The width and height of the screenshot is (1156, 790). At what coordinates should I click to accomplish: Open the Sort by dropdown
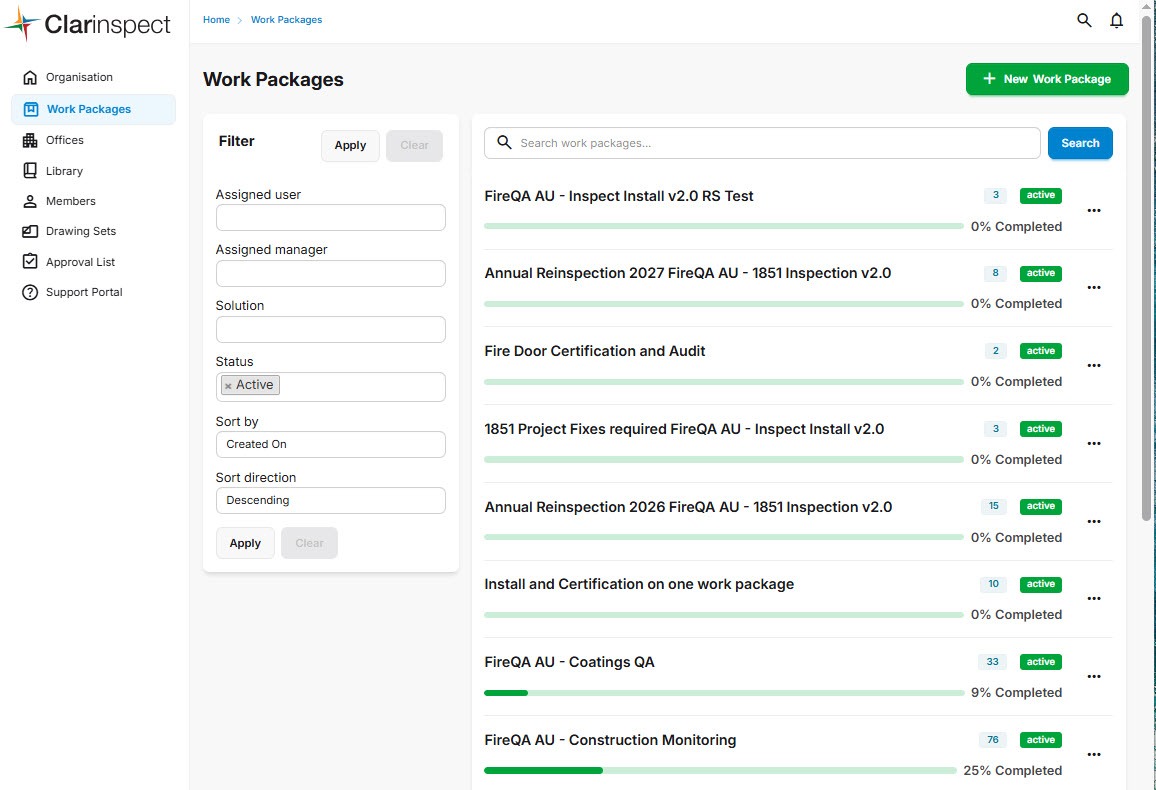330,444
